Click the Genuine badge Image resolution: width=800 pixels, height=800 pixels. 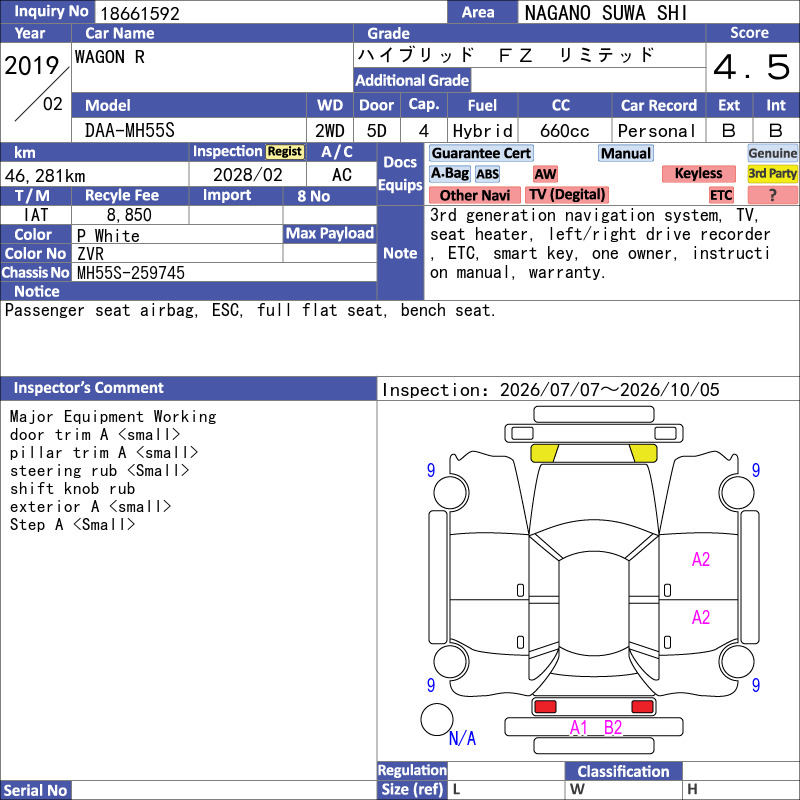tap(772, 153)
